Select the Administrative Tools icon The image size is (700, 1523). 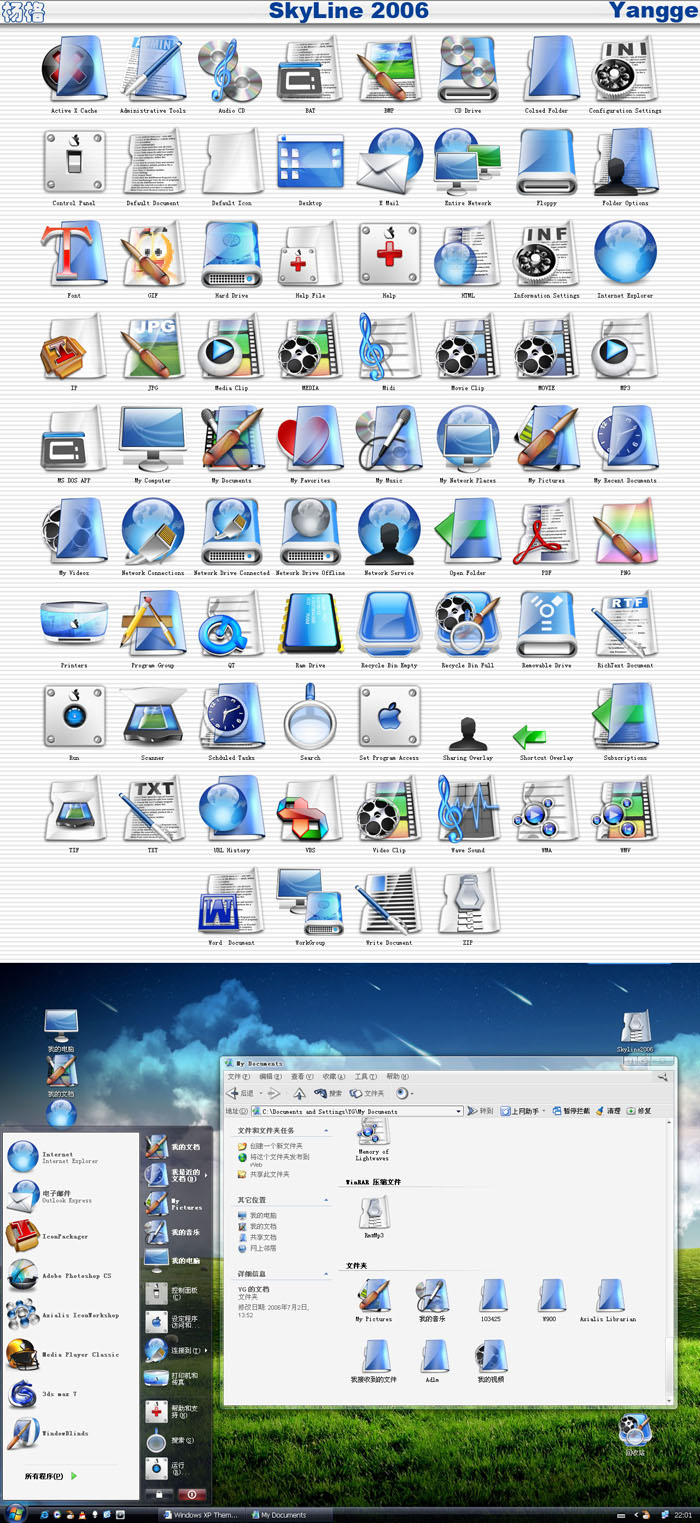[152, 68]
